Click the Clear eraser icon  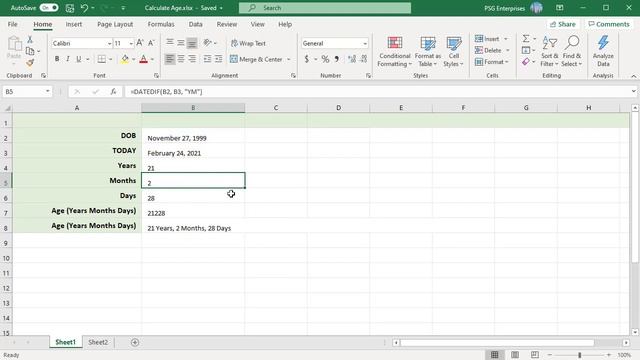coord(526,62)
